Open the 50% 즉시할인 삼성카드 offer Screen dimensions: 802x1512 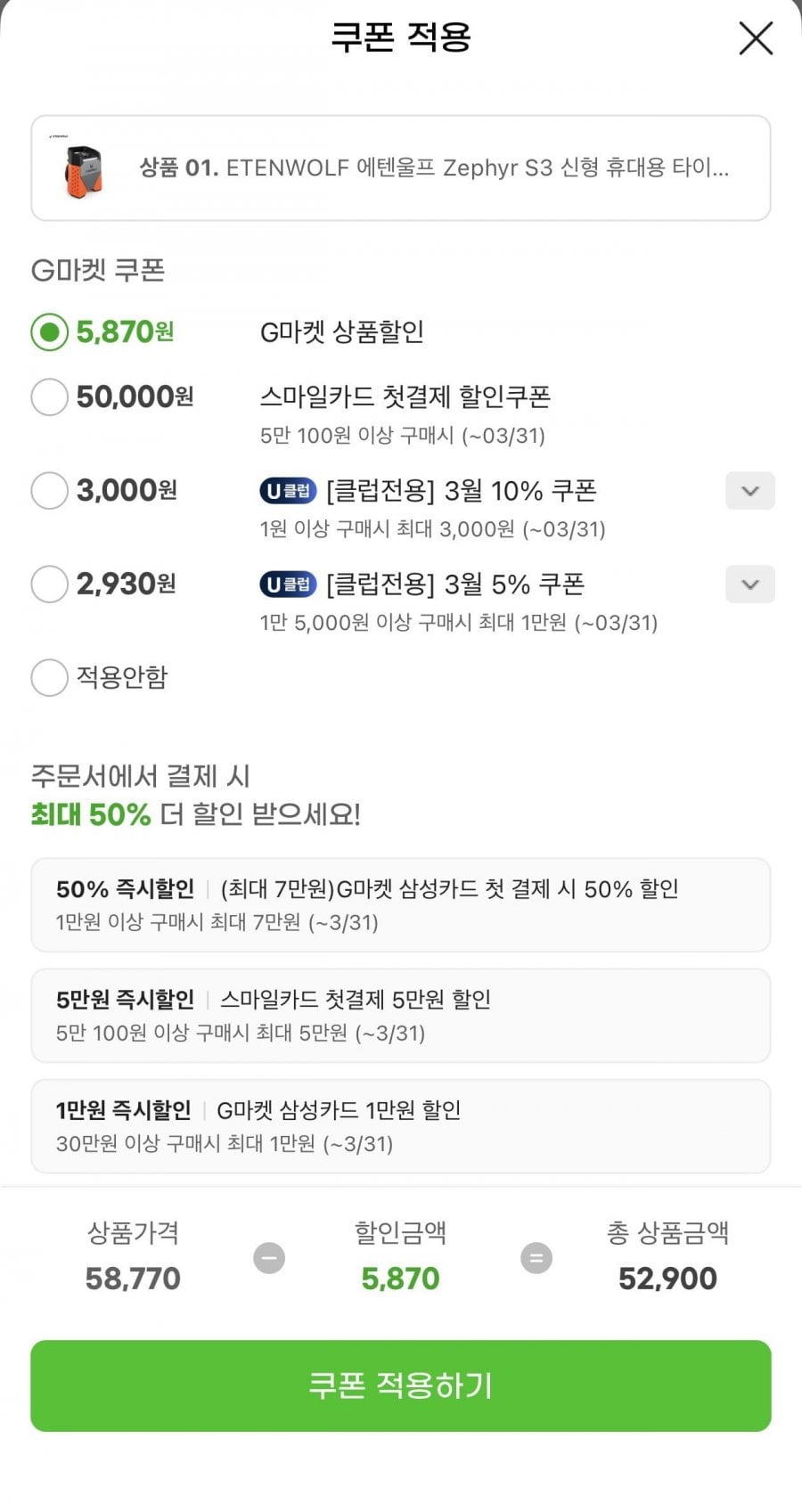400,904
